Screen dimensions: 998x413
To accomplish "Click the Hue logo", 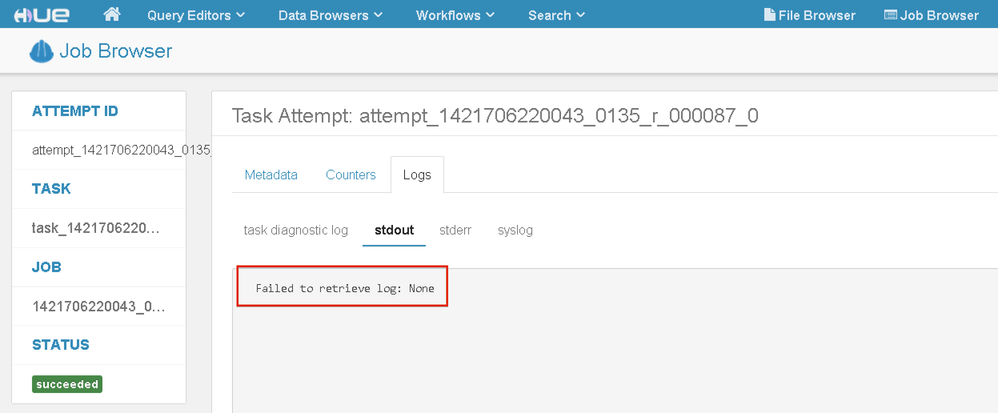I will pyautogui.click(x=41, y=15).
